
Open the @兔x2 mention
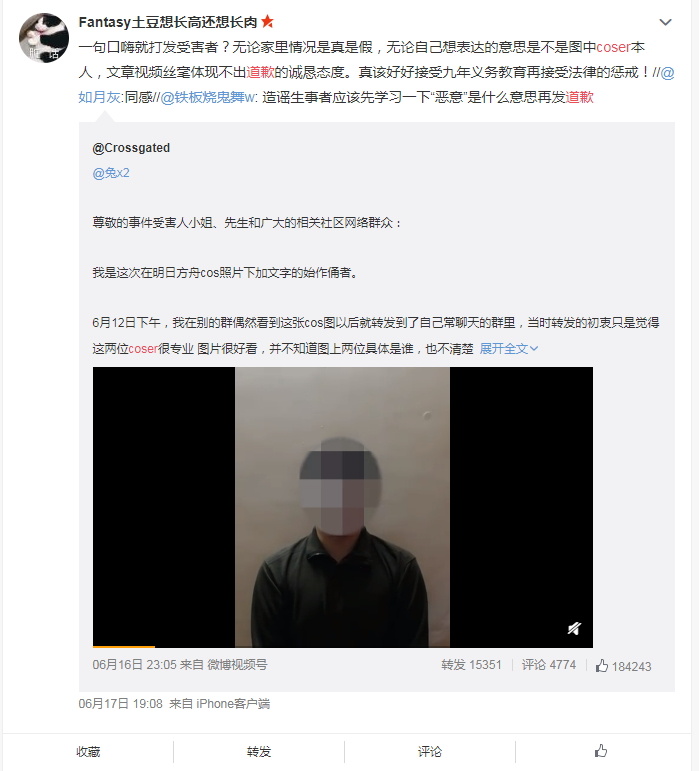(x=111, y=173)
